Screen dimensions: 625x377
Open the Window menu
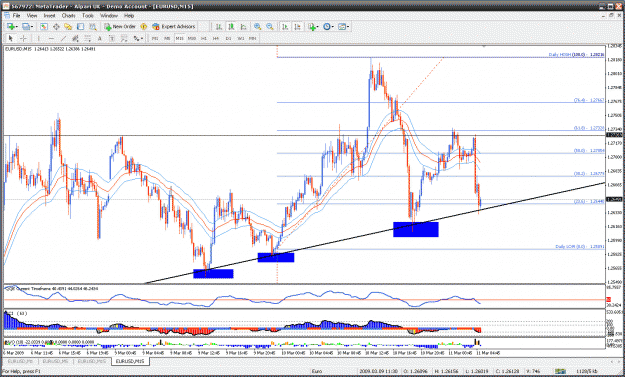[x=109, y=16]
